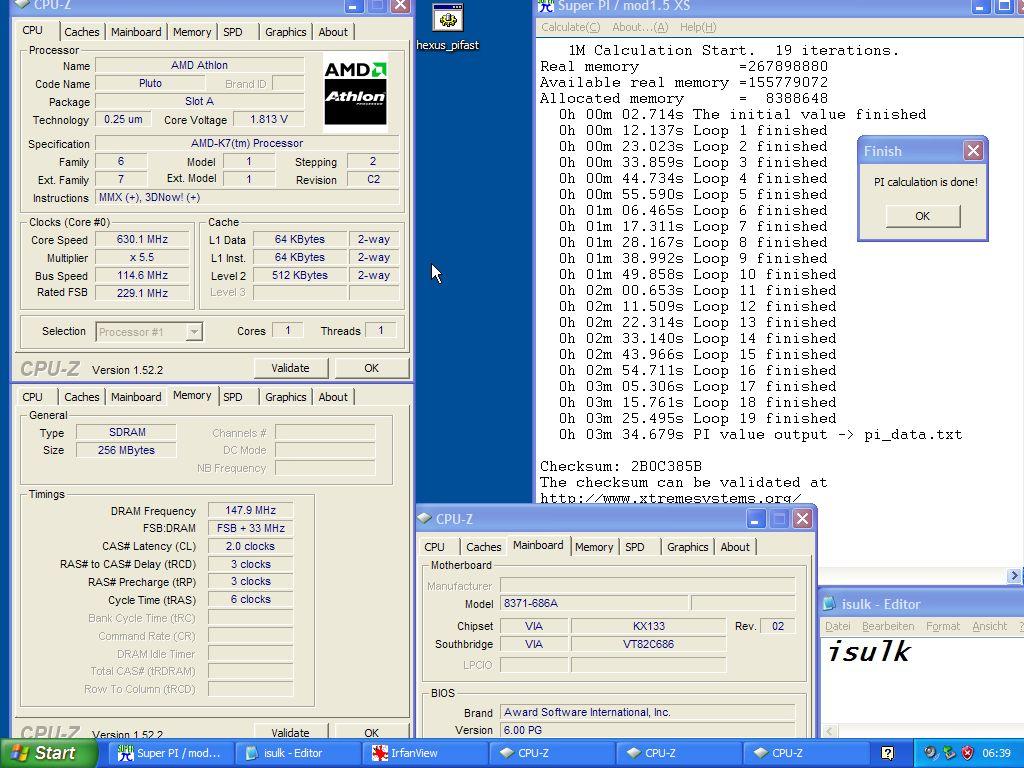Click OK in the Memory CPU-Z window
1024x768 pixels.
[x=372, y=732]
